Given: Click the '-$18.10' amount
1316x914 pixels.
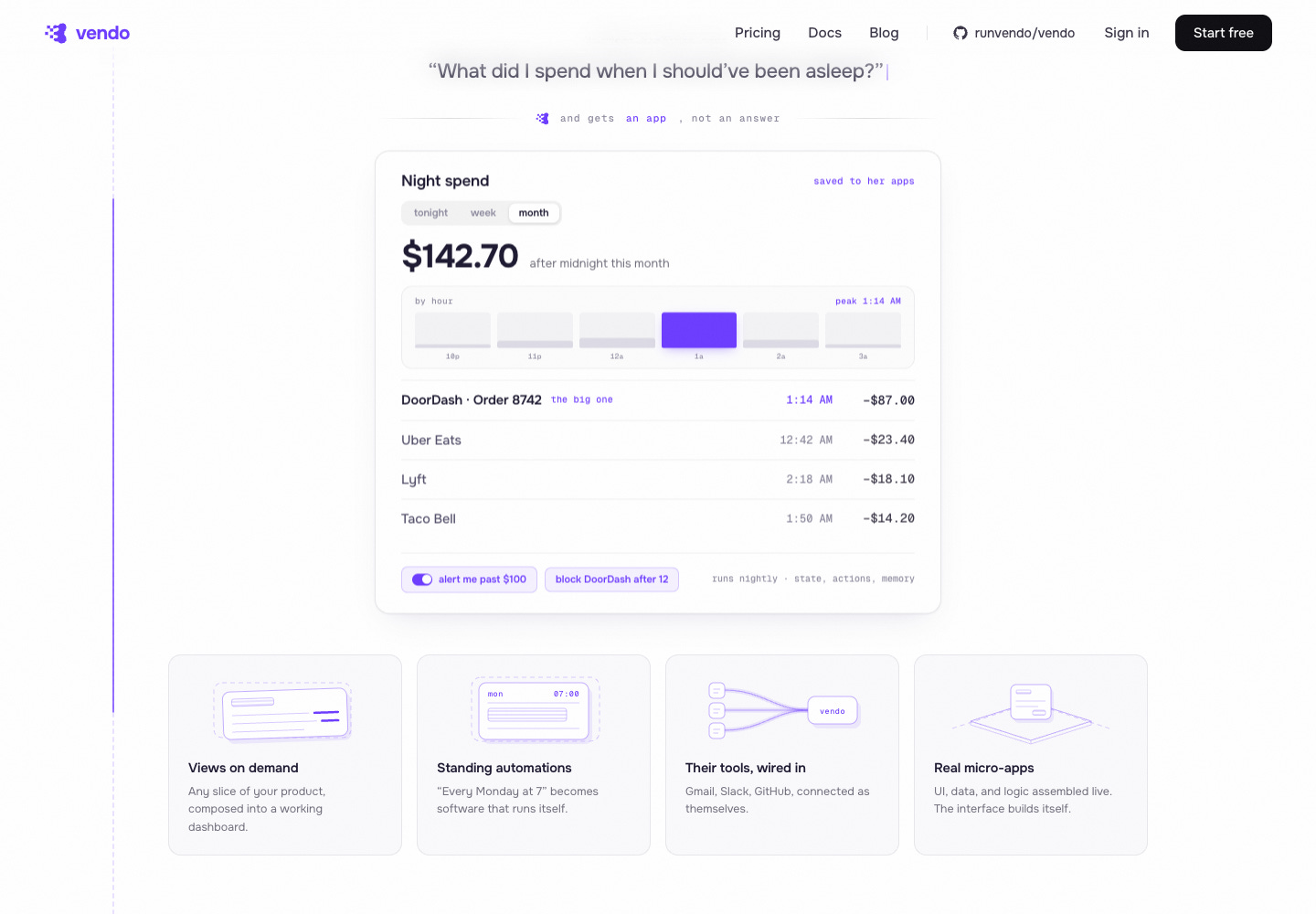Looking at the screenshot, I should point(888,479).
